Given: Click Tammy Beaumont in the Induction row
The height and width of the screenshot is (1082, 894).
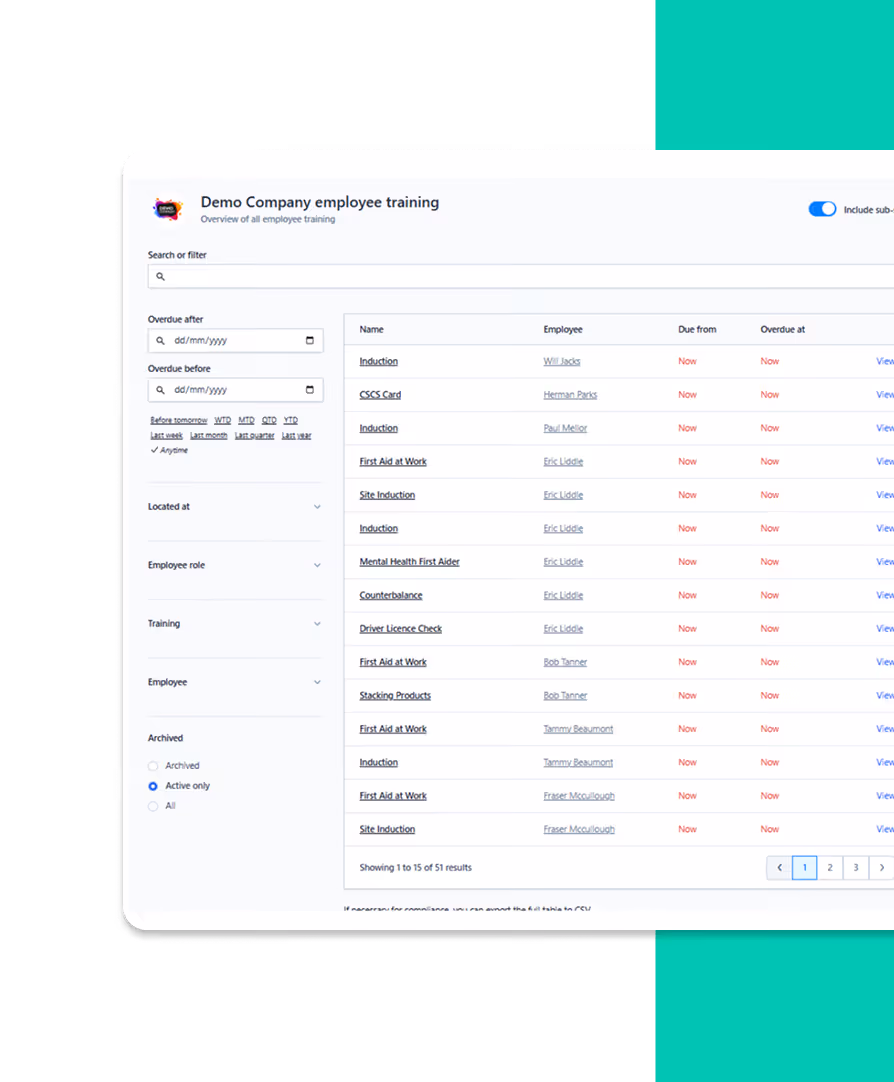Looking at the screenshot, I should tap(578, 763).
